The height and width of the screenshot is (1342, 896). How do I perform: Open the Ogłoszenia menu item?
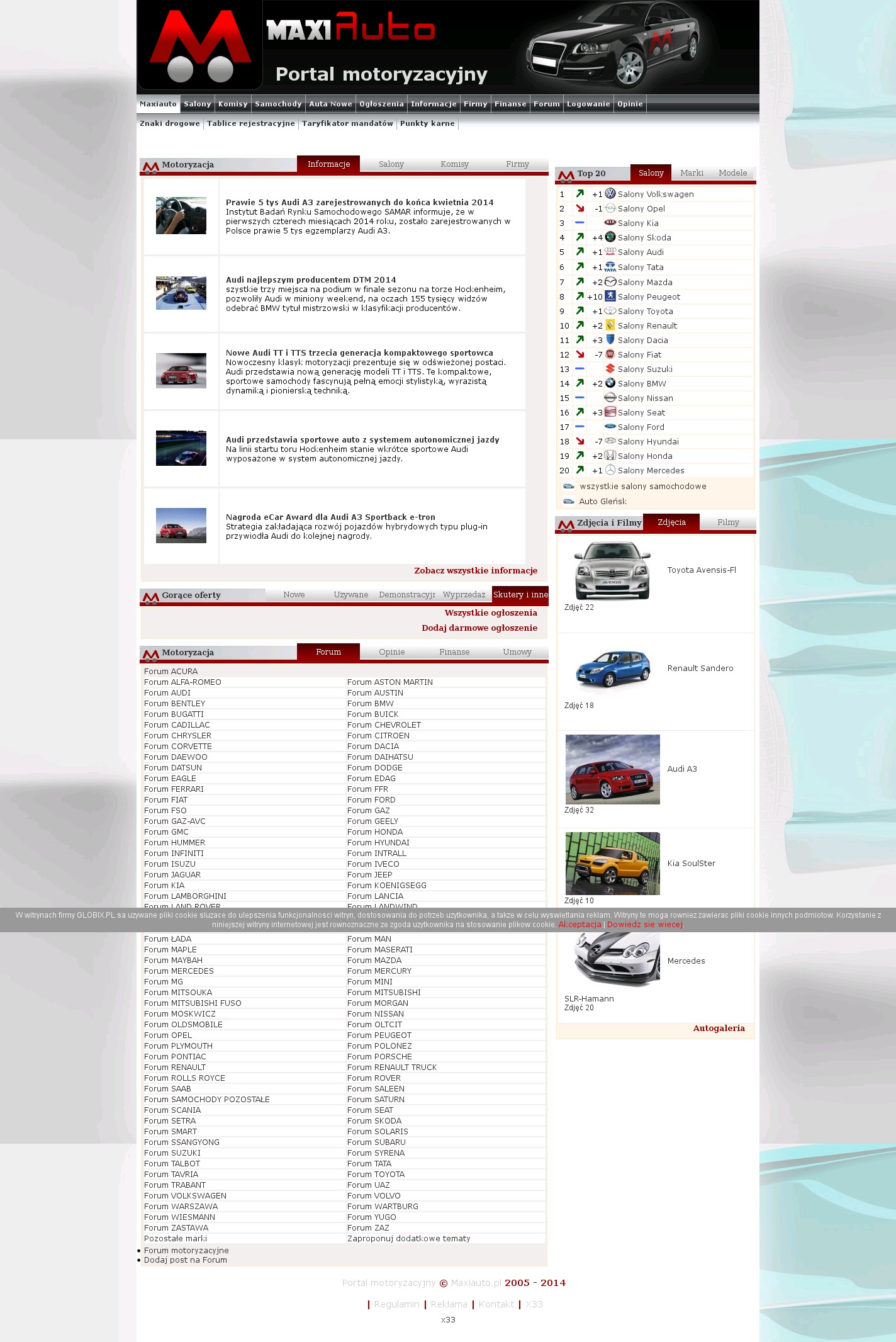tap(381, 104)
